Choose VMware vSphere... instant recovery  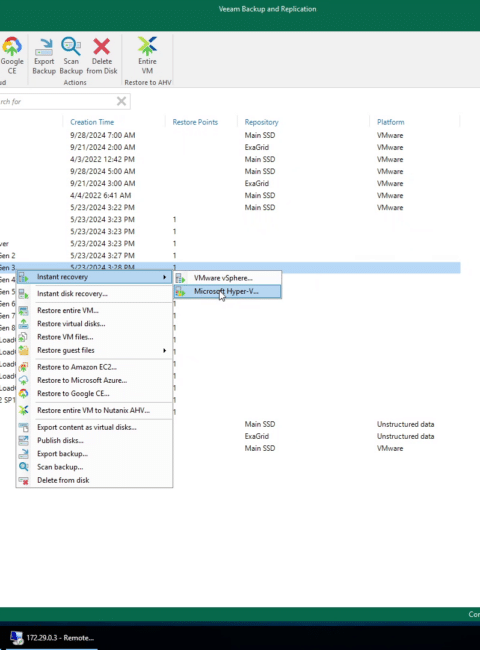227,278
